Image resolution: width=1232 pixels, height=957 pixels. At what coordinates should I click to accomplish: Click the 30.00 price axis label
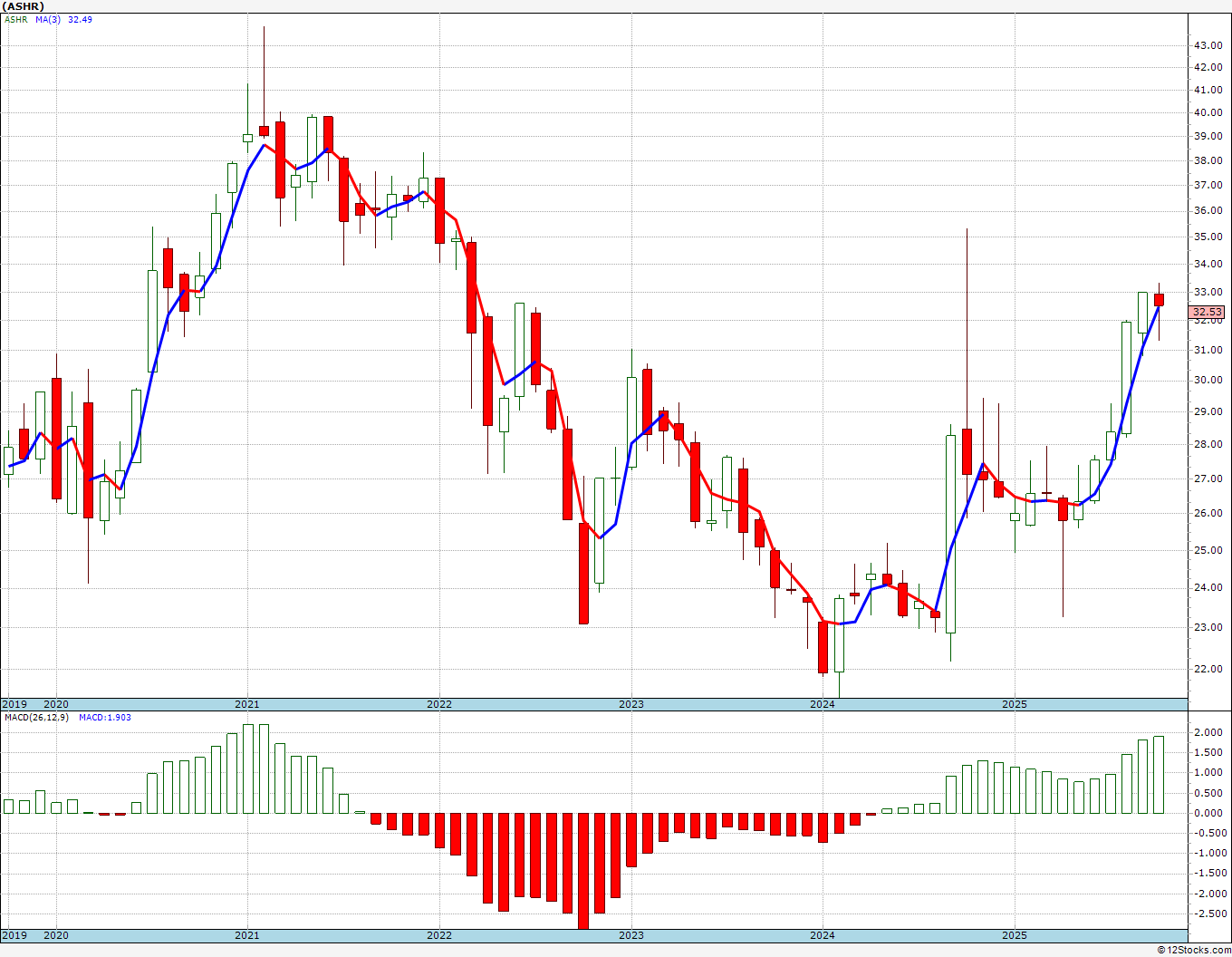click(x=1208, y=380)
